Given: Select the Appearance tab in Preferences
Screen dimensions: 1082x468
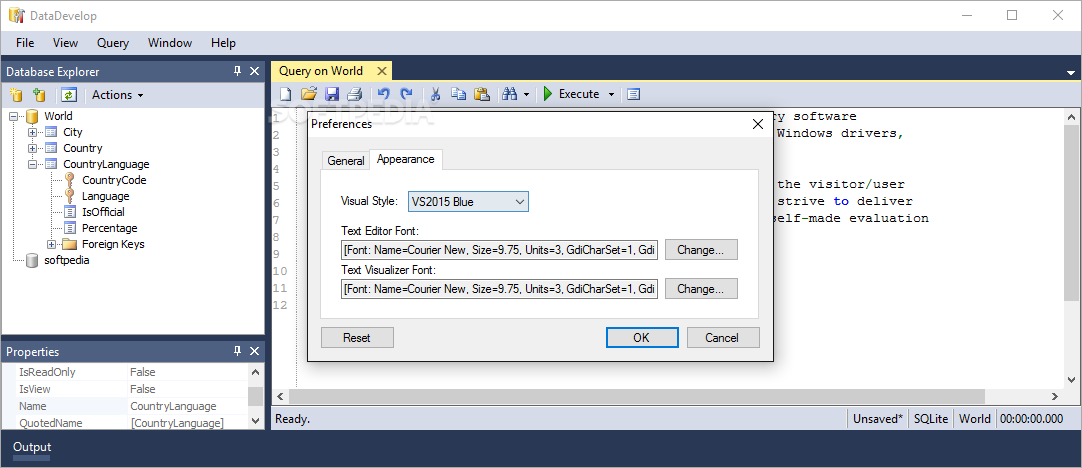Looking at the screenshot, I should click(406, 159).
